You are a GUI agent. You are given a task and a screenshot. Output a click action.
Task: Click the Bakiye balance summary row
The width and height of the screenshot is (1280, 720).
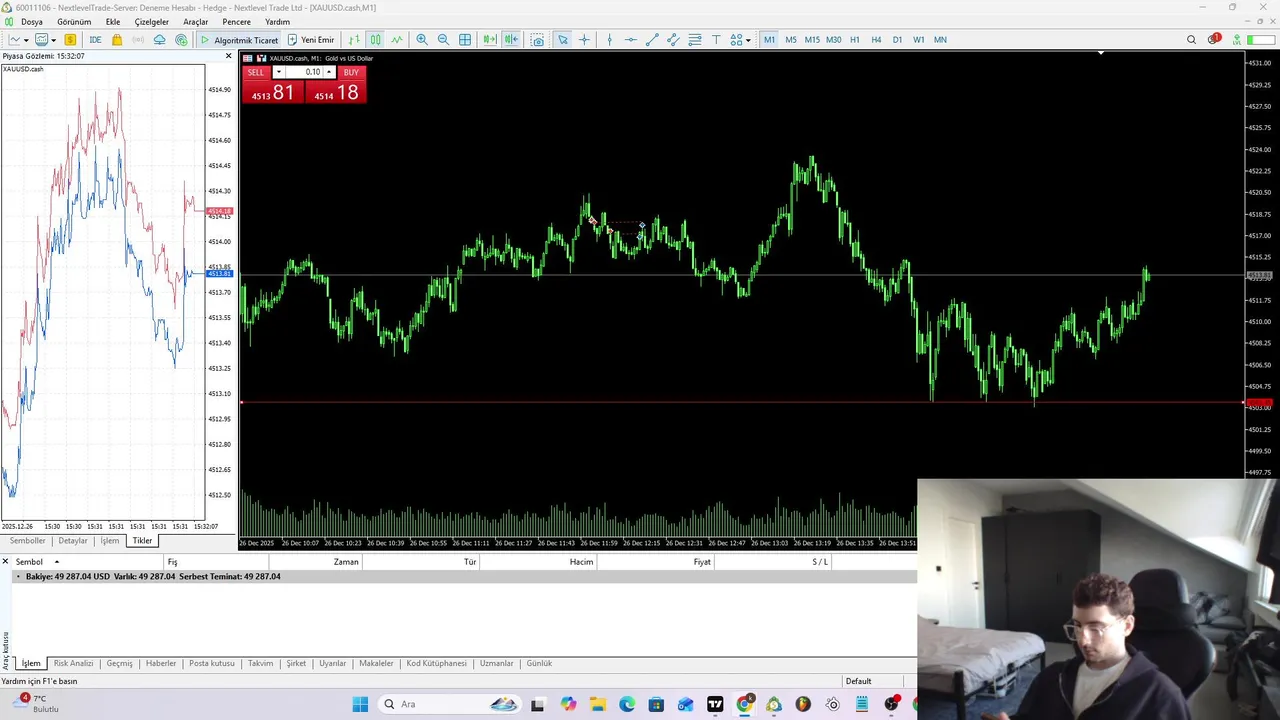tap(458, 577)
